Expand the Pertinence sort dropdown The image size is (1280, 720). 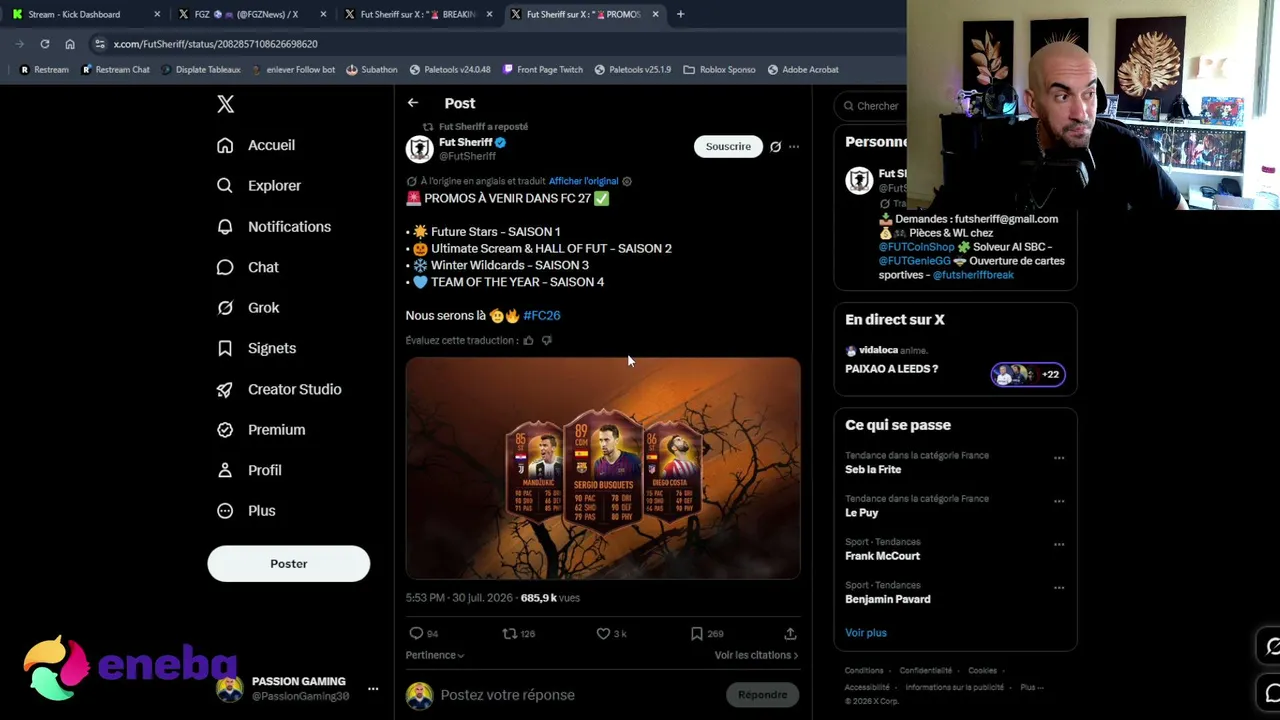(435, 655)
